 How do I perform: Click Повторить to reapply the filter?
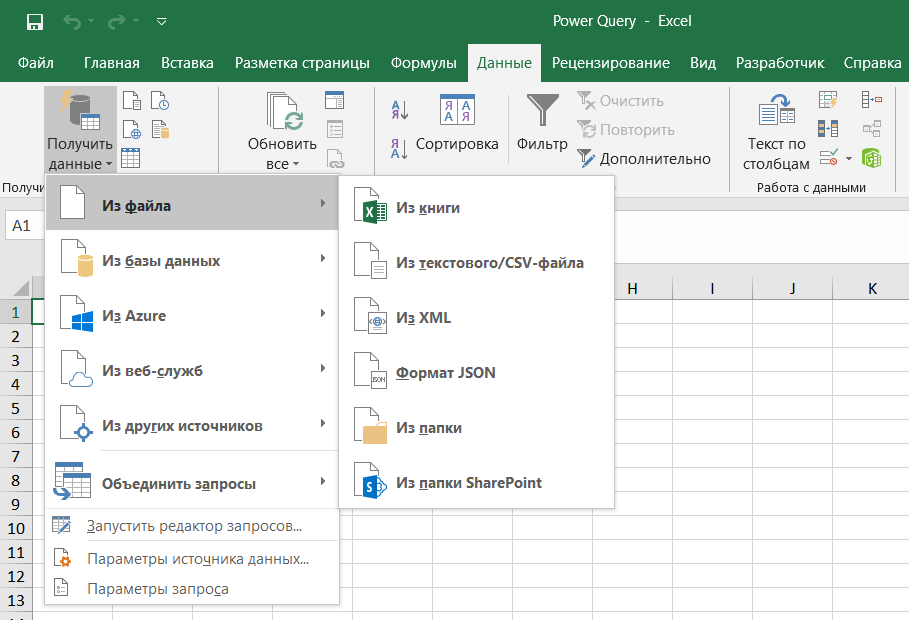coord(626,130)
